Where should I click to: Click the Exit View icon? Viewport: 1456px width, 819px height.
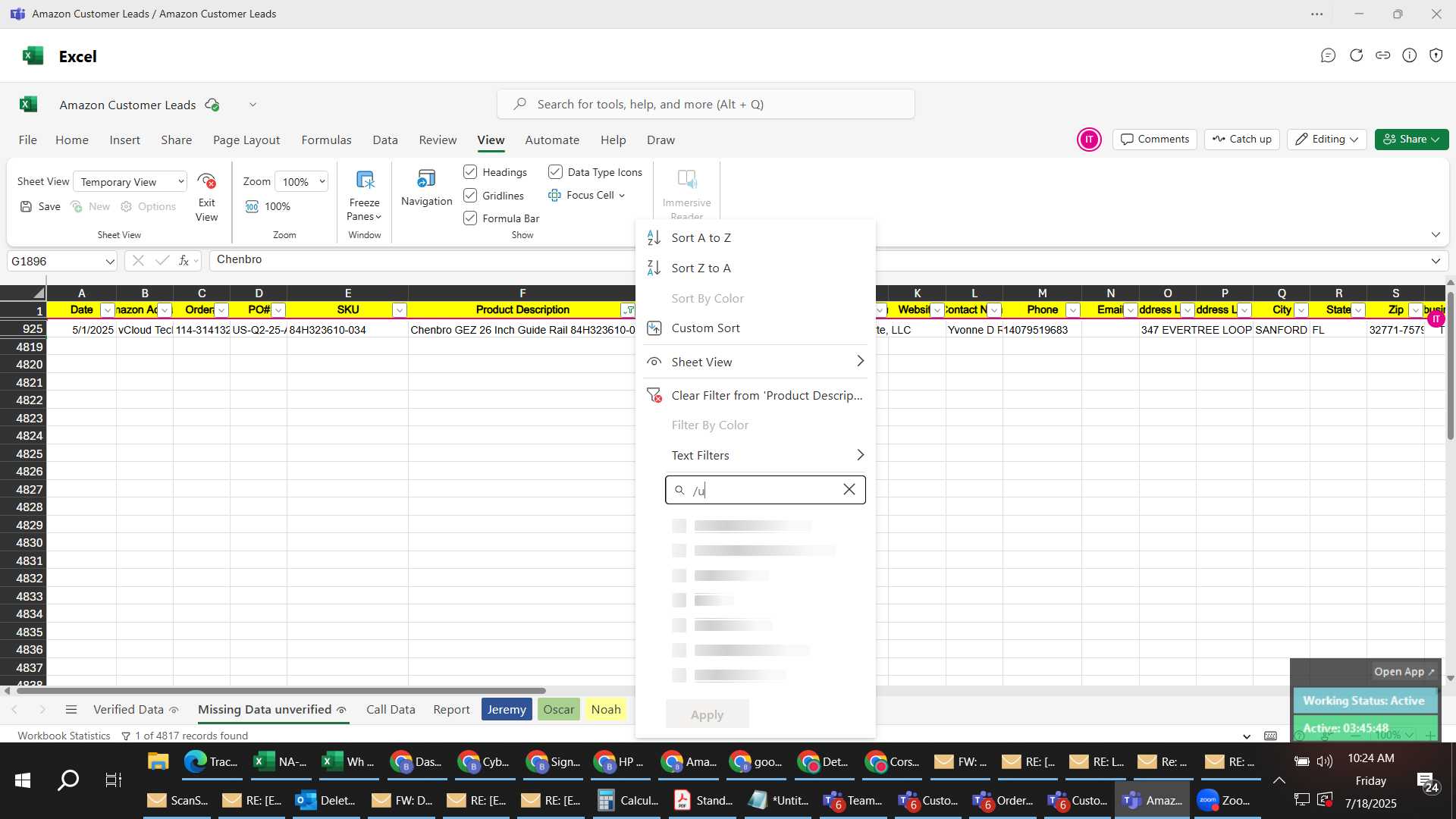pos(206,181)
